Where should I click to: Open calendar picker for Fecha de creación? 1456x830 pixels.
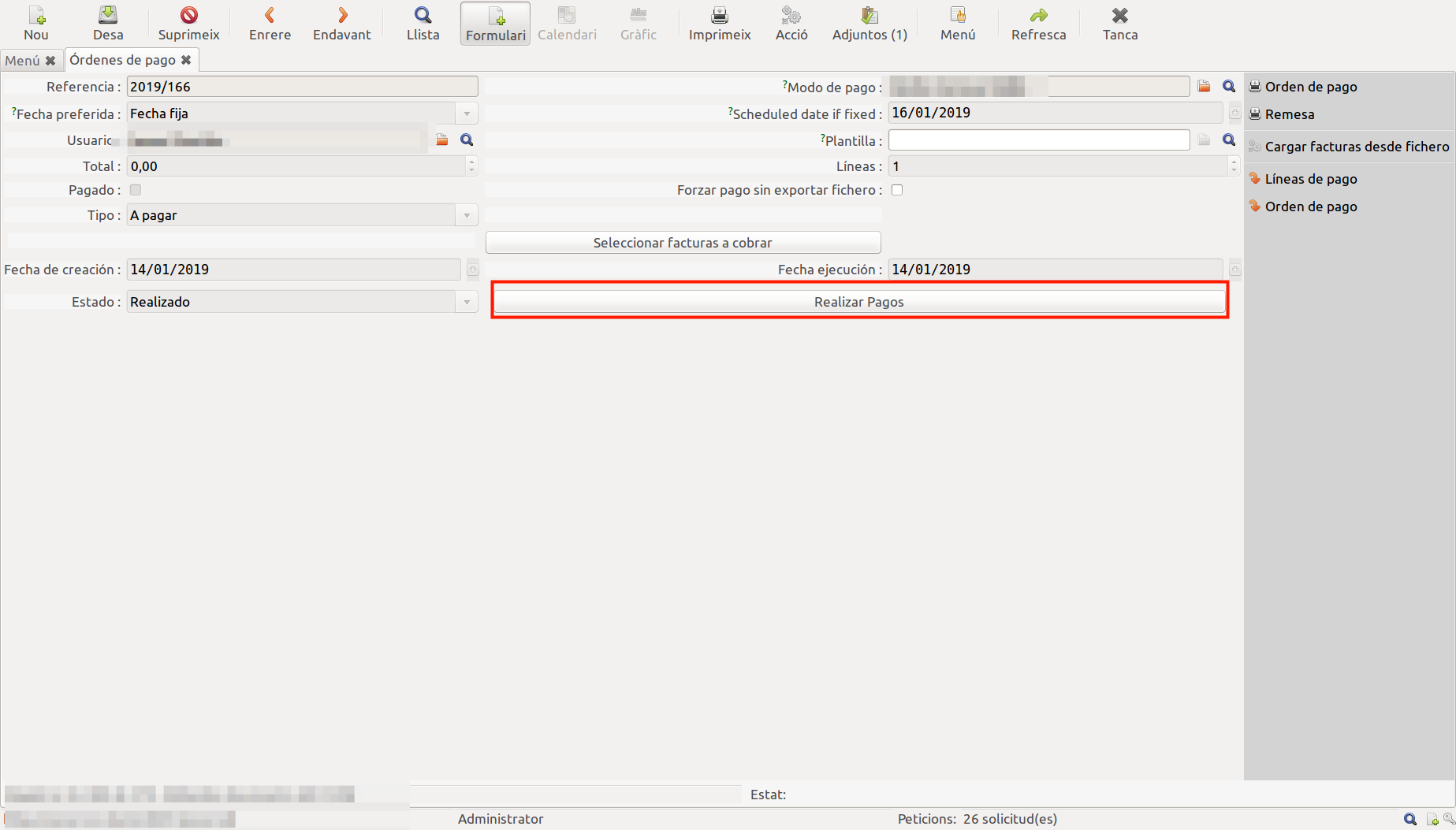pos(472,270)
